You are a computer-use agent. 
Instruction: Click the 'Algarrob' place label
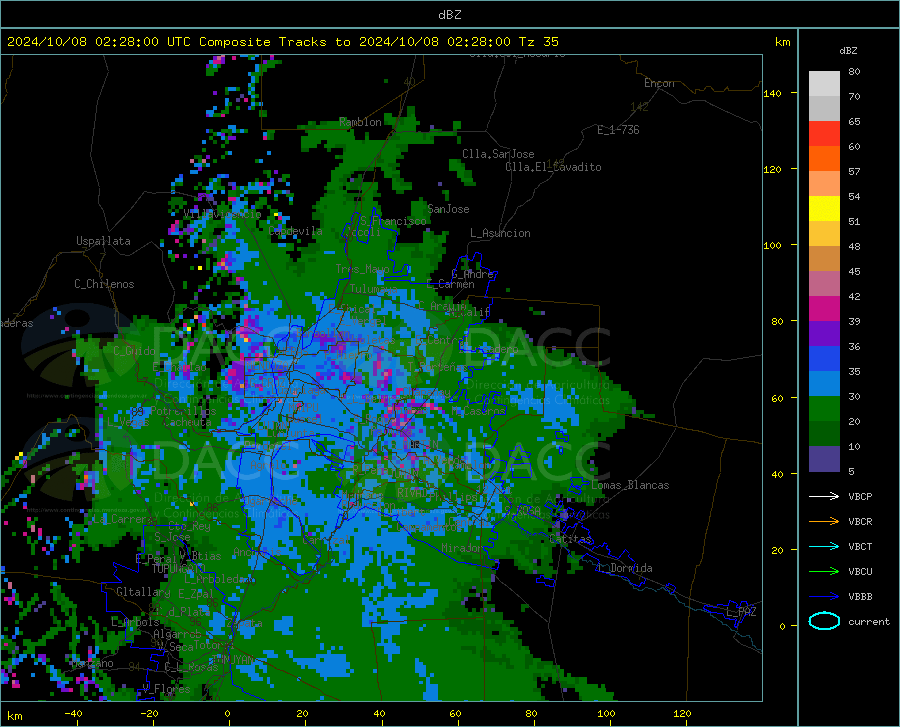click(177, 634)
